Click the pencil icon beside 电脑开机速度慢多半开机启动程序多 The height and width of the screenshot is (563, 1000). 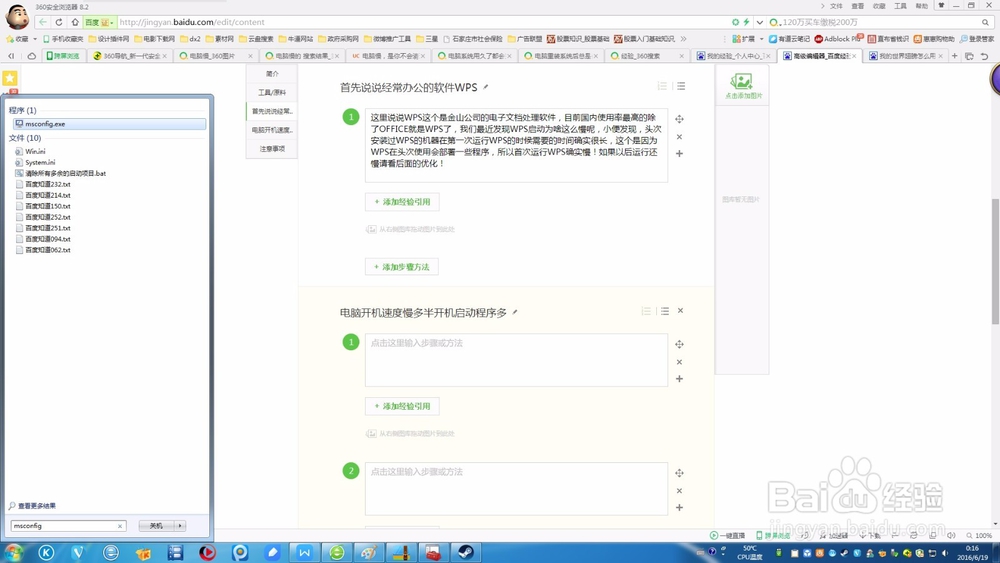pyautogui.click(x=515, y=312)
